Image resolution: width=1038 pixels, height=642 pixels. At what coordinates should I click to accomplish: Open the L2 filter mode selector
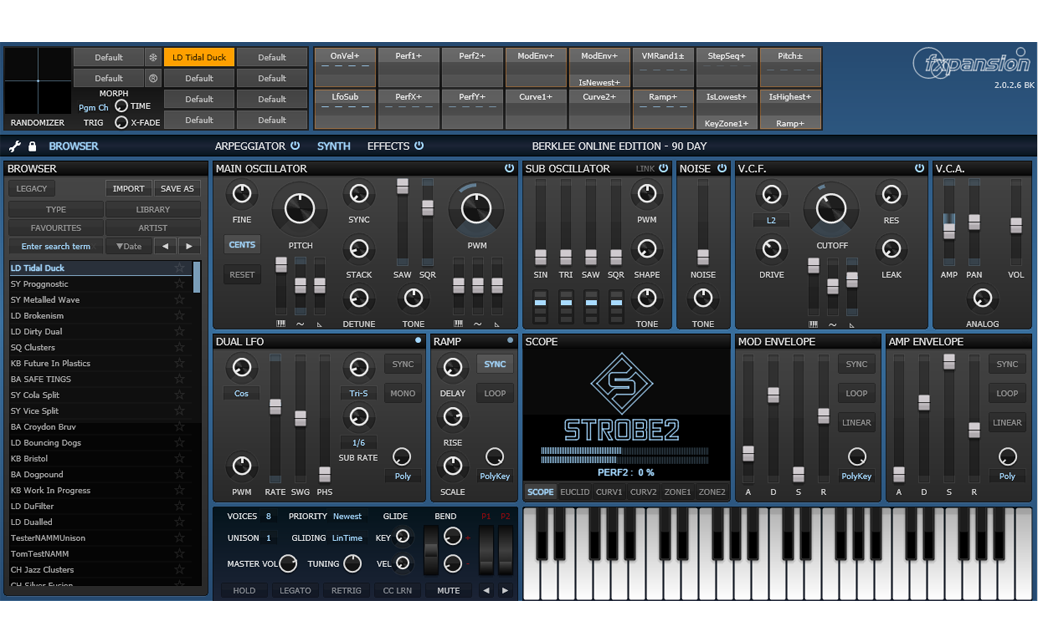click(771, 220)
